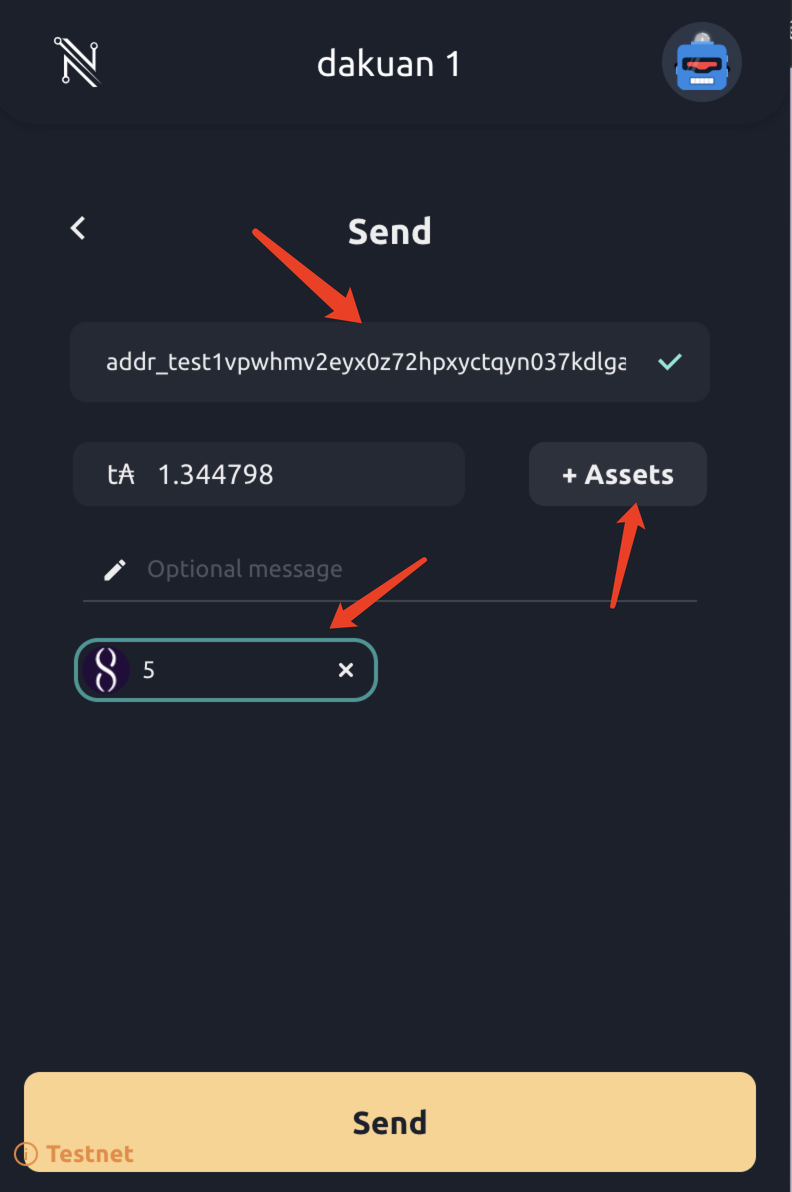This screenshot has width=792, height=1192.
Task: Go back using the left chevron
Action: click(x=78, y=228)
